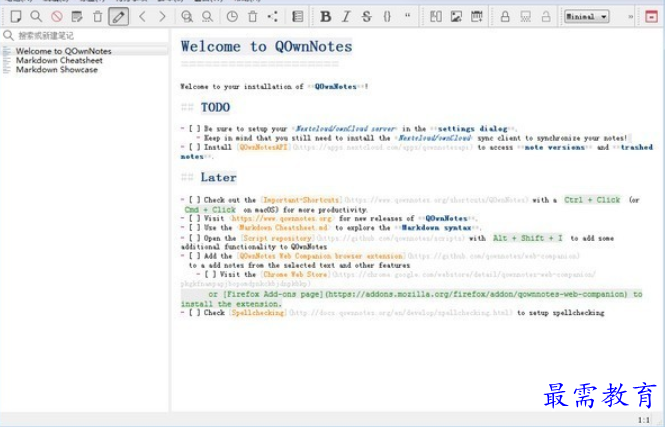Expand the toolbar overflow chevron
Screen dimensions: 665x427
pos(631,17)
